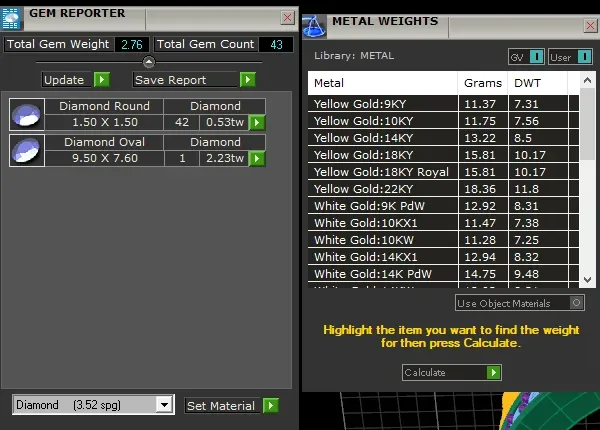Click the green arrow next to Save Report

pyautogui.click(x=248, y=80)
